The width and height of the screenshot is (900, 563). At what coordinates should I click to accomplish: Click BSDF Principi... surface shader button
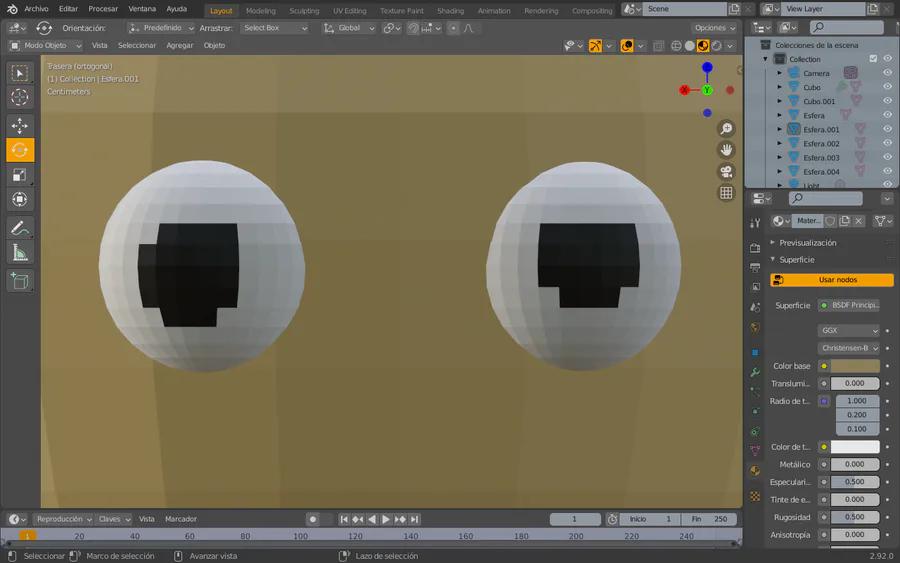tap(849, 305)
